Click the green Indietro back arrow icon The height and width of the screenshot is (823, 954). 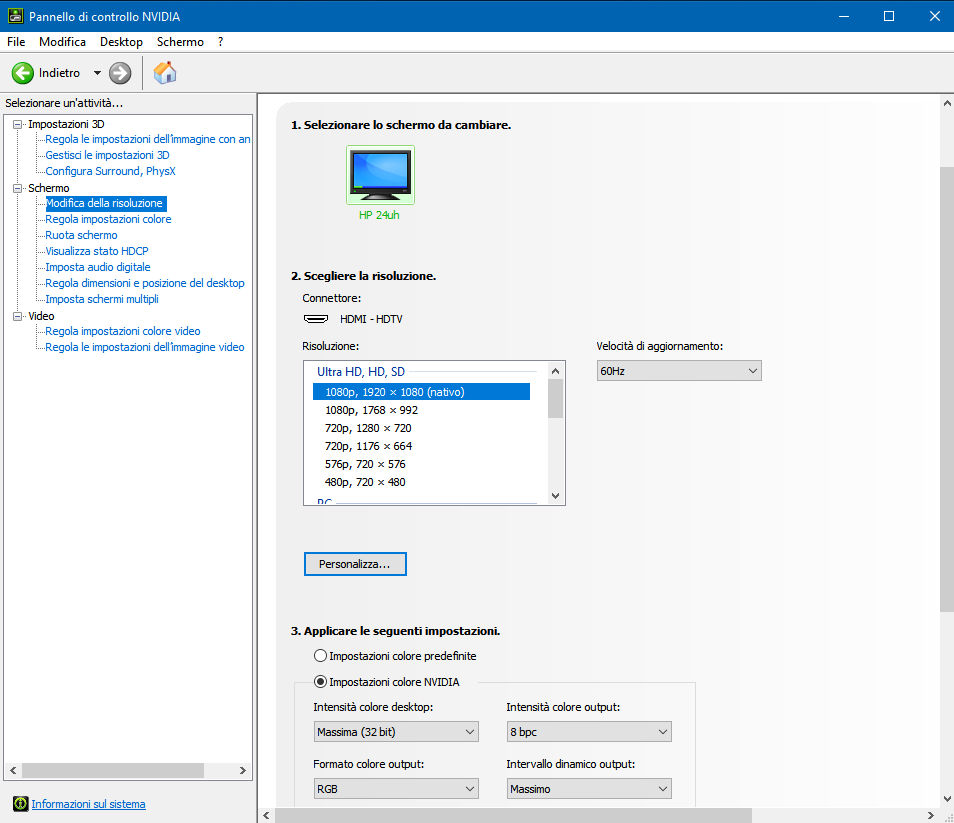click(x=23, y=73)
